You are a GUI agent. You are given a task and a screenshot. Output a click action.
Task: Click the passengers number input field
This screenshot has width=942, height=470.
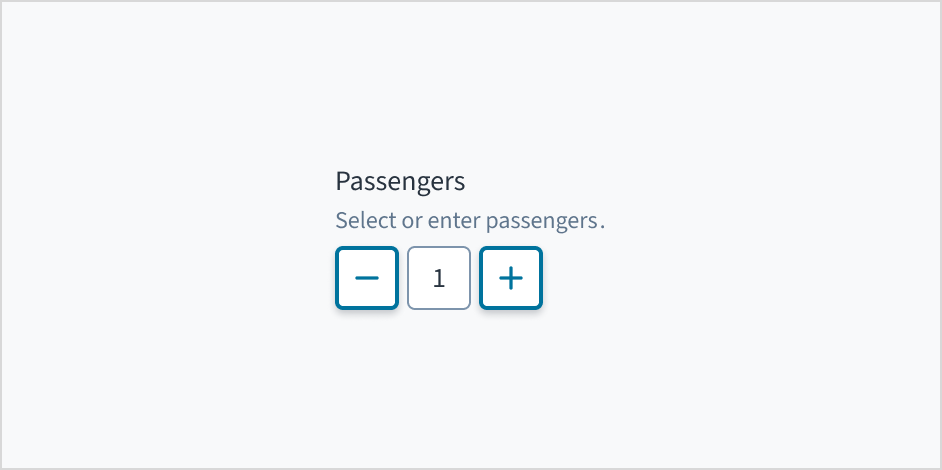click(439, 278)
